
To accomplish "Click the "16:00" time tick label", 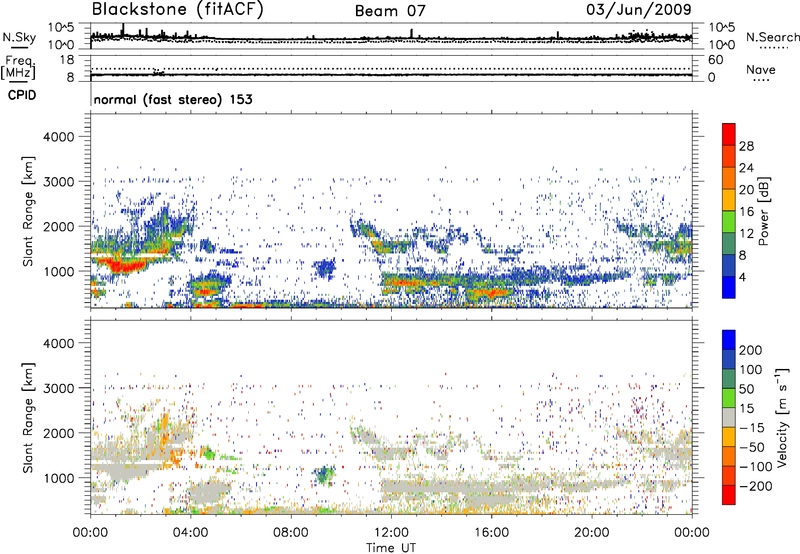I will [491, 533].
